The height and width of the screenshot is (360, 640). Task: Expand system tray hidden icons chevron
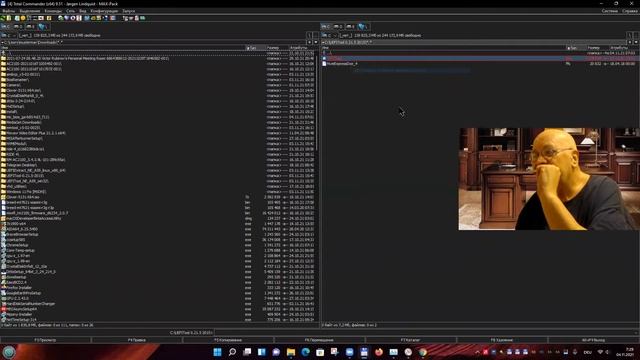[477, 352]
